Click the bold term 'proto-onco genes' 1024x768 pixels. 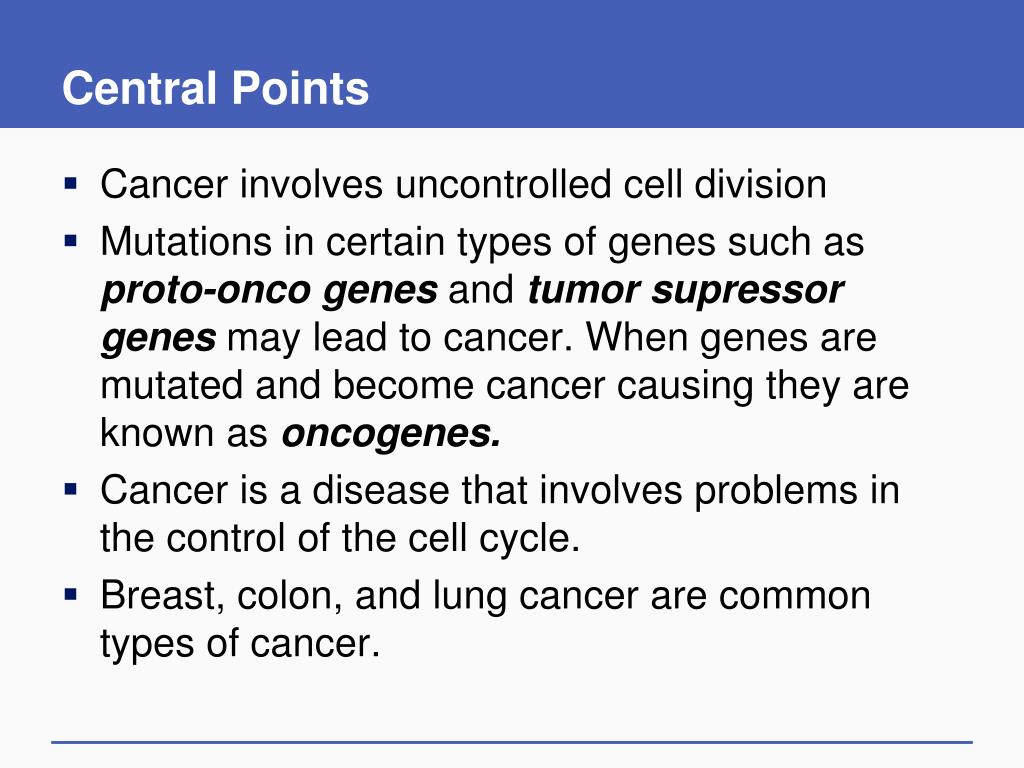coord(269,291)
